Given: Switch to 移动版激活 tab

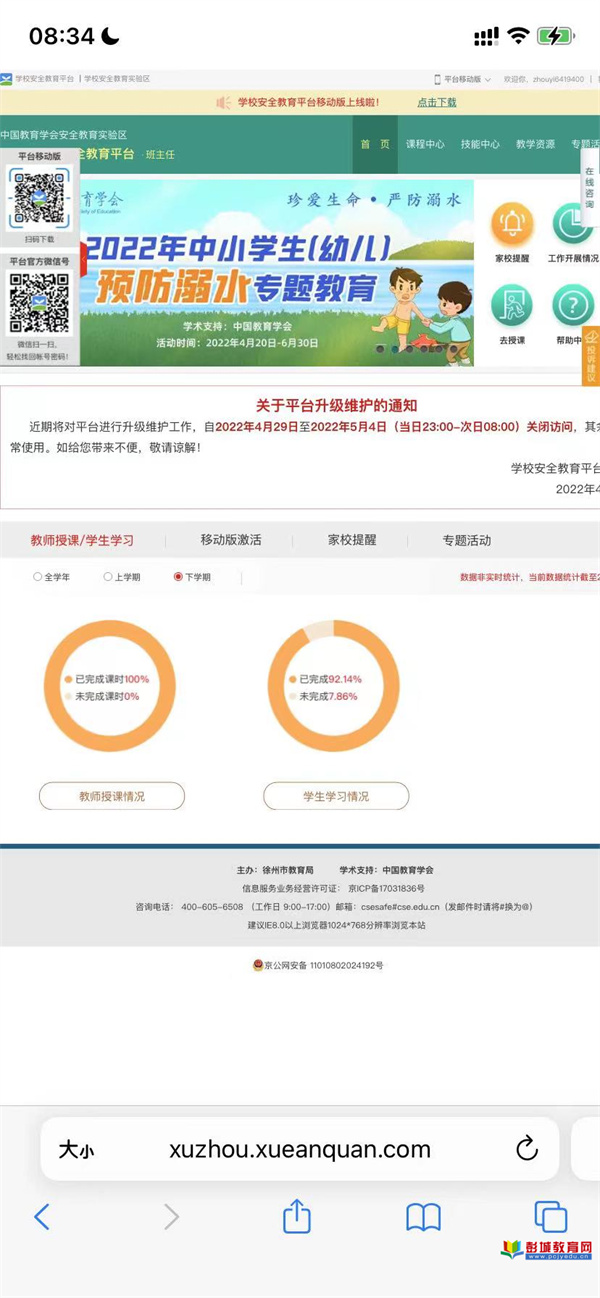Looking at the screenshot, I should coord(231,540).
